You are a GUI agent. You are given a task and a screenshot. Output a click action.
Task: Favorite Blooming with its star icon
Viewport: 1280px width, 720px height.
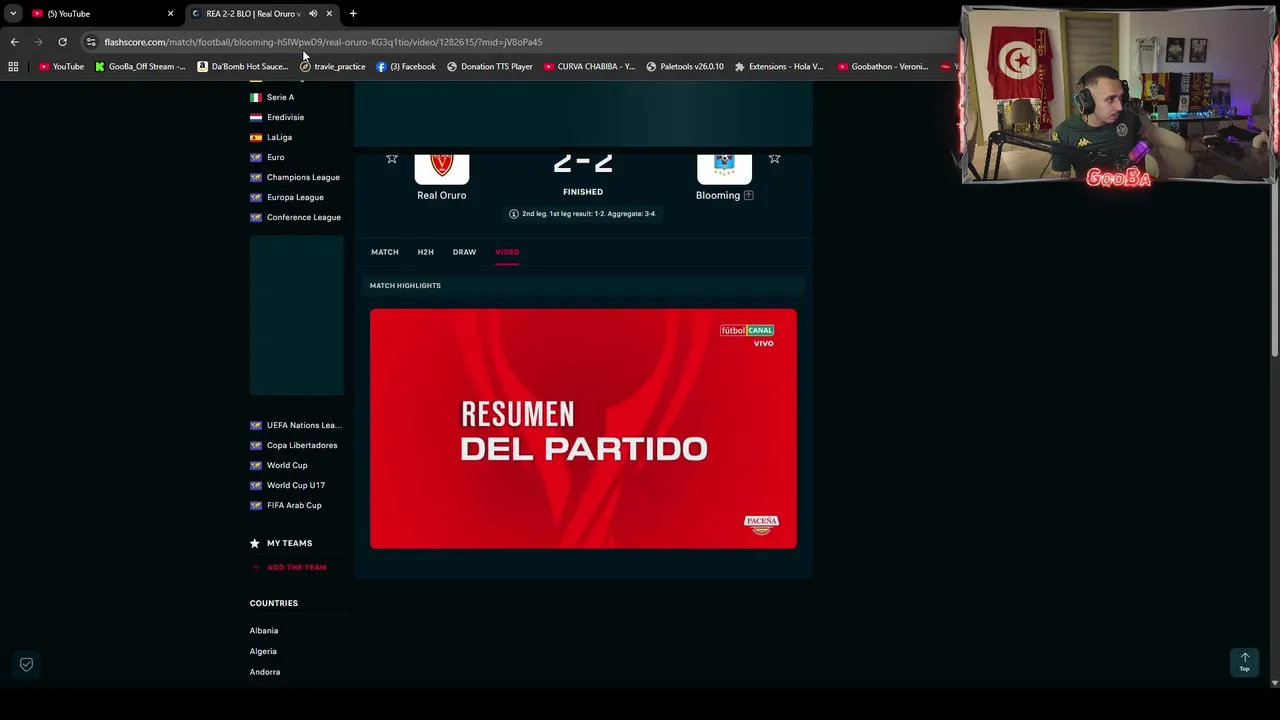pyautogui.click(x=774, y=158)
